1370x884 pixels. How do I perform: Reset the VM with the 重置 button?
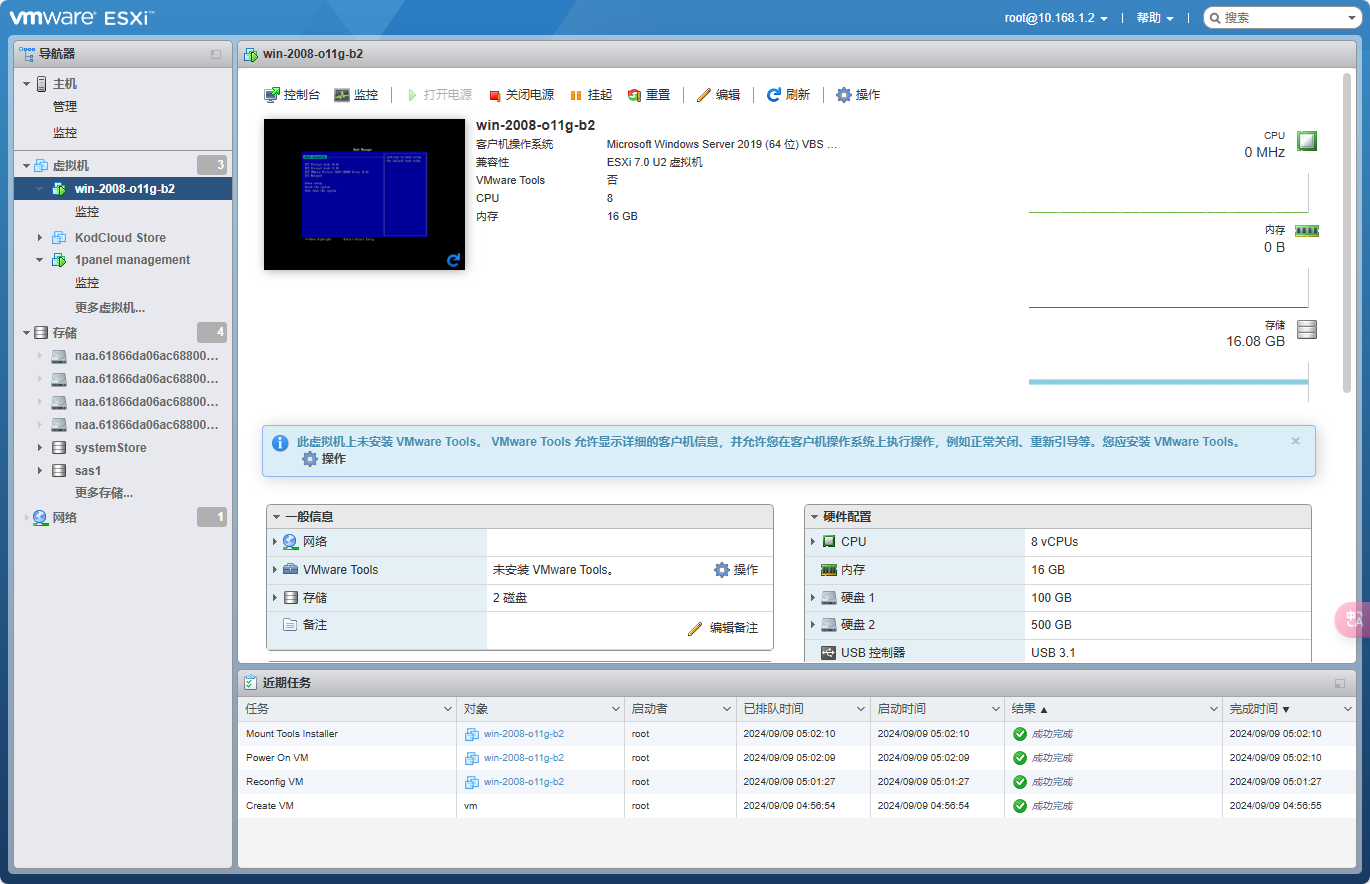click(649, 95)
